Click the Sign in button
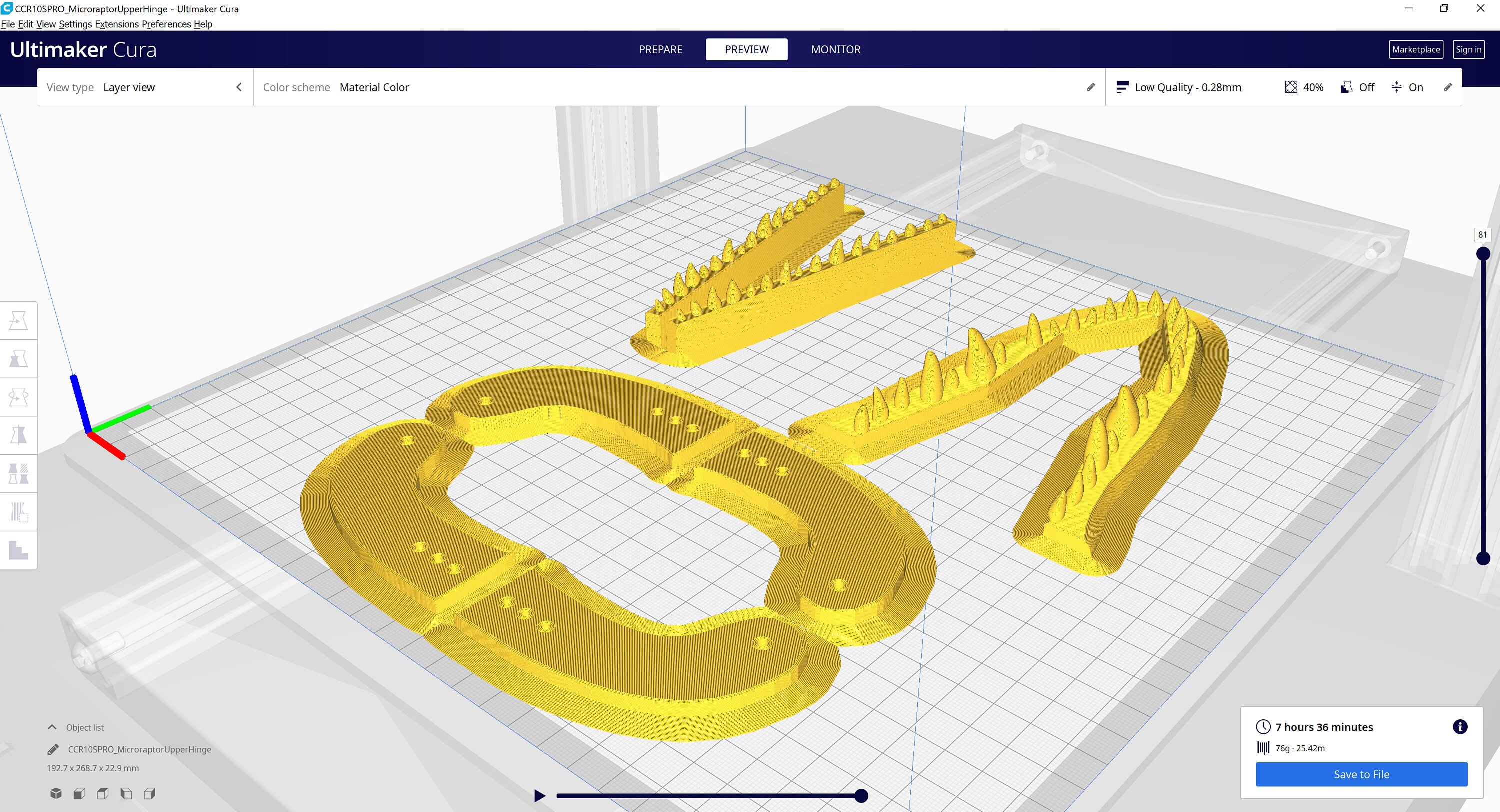The height and width of the screenshot is (812, 1500). pyautogui.click(x=1468, y=49)
